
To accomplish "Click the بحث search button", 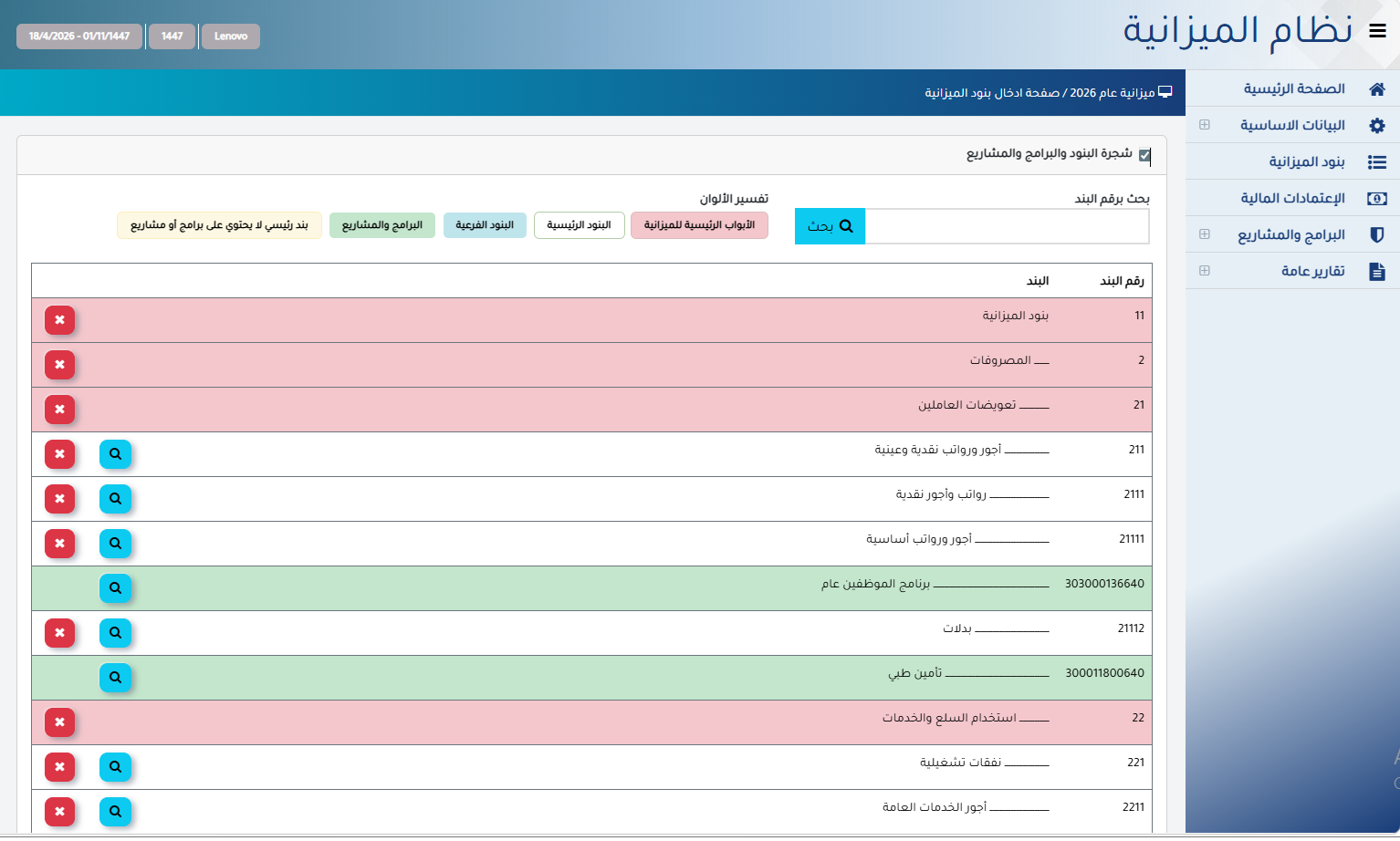I will (x=830, y=226).
